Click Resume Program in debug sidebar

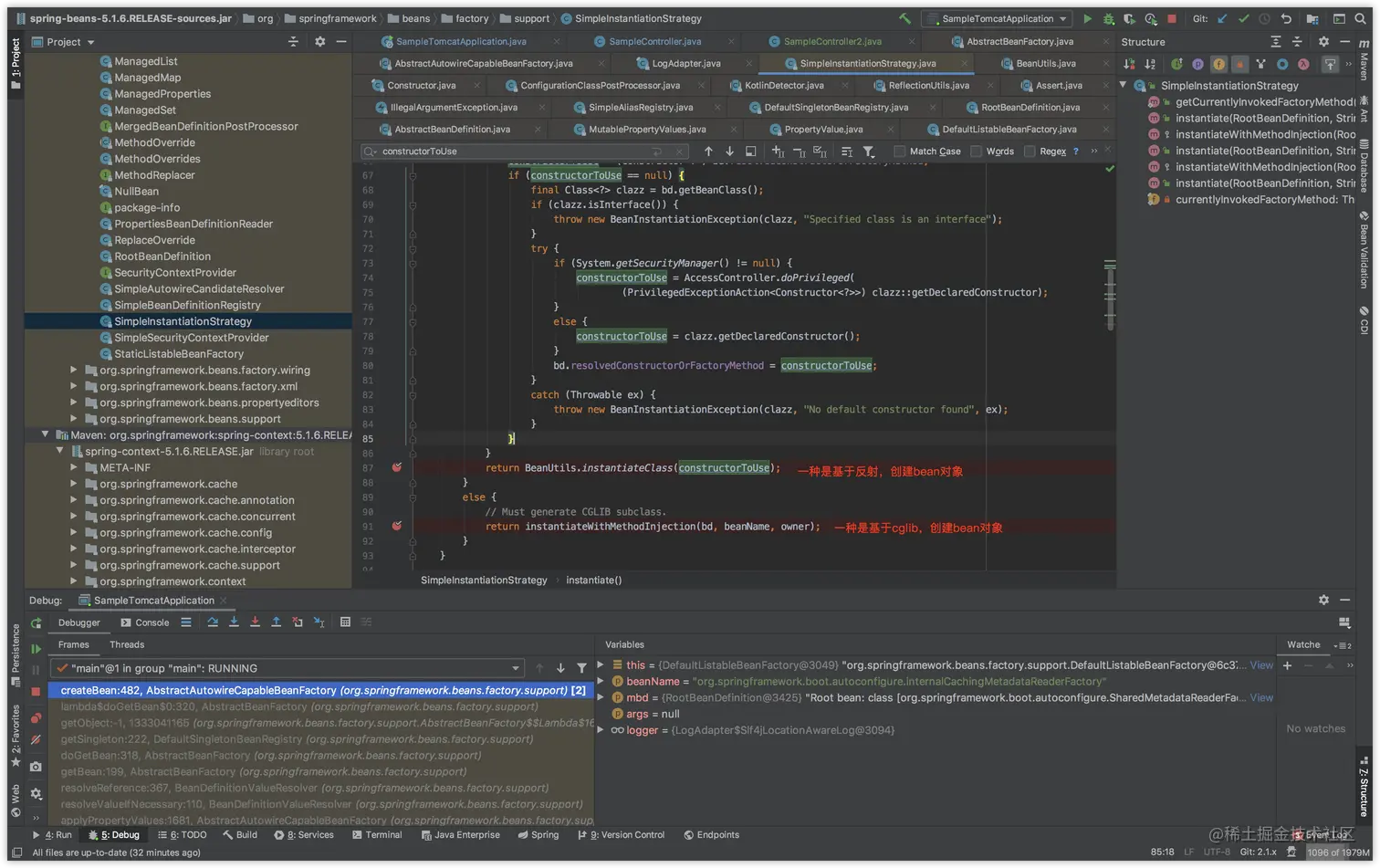point(36,649)
